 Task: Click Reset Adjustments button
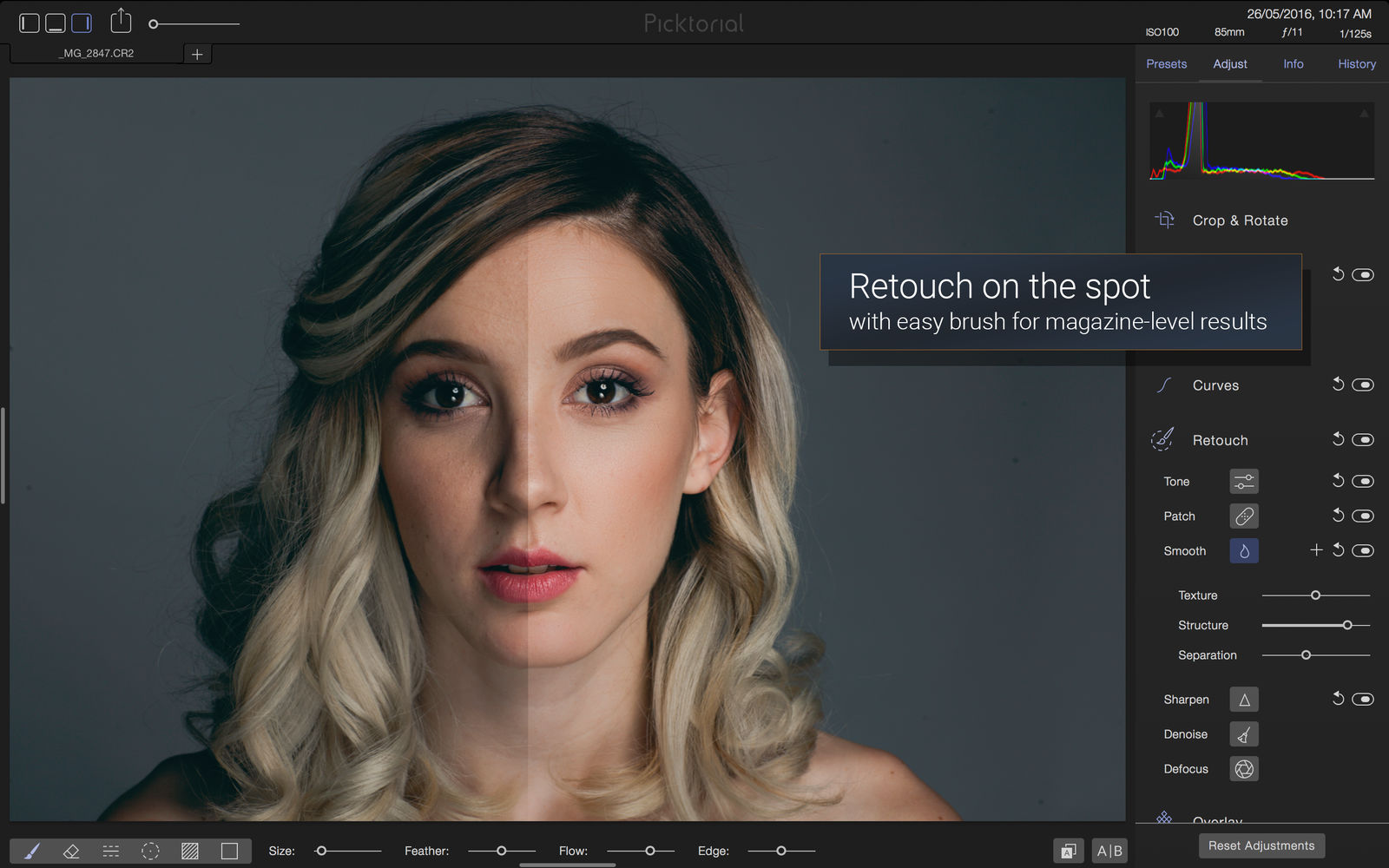[1261, 845]
